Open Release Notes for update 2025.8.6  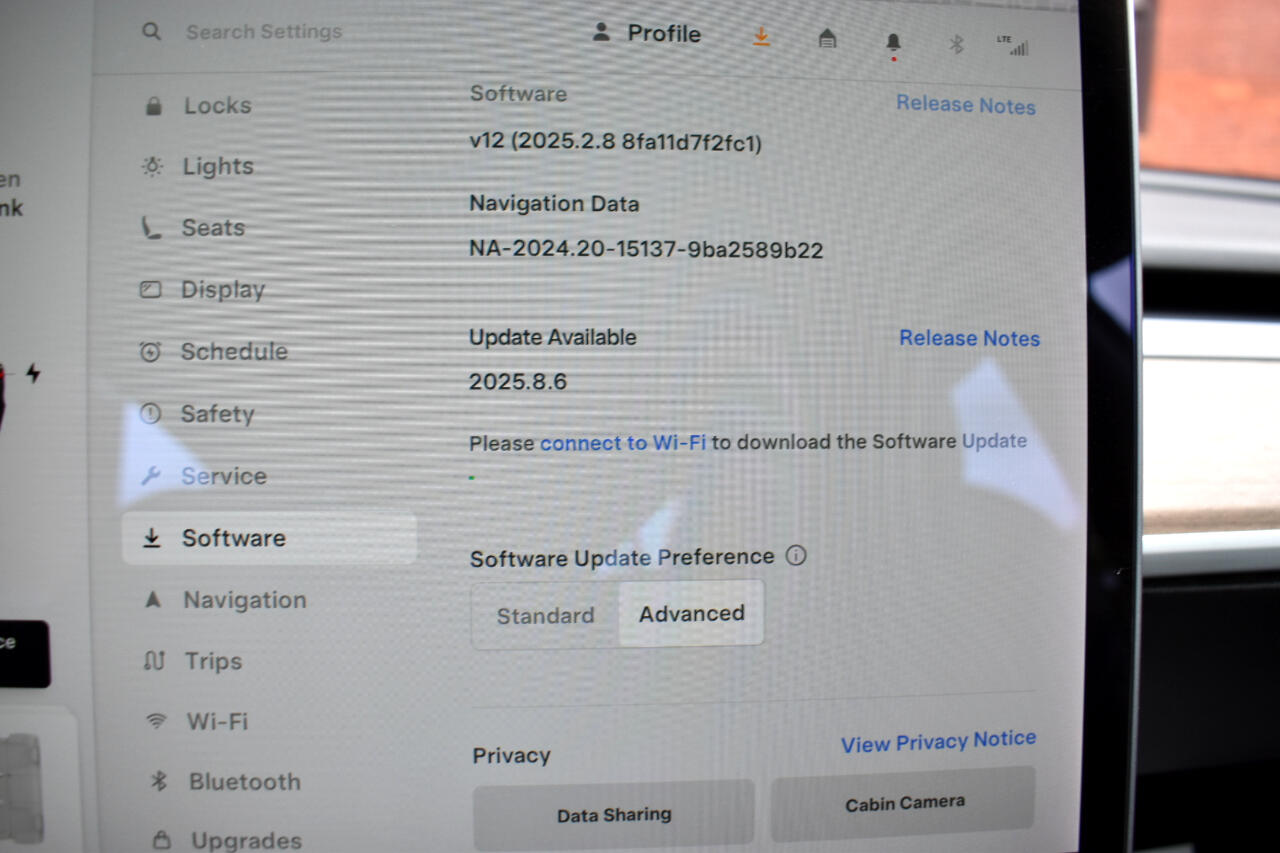tap(970, 338)
